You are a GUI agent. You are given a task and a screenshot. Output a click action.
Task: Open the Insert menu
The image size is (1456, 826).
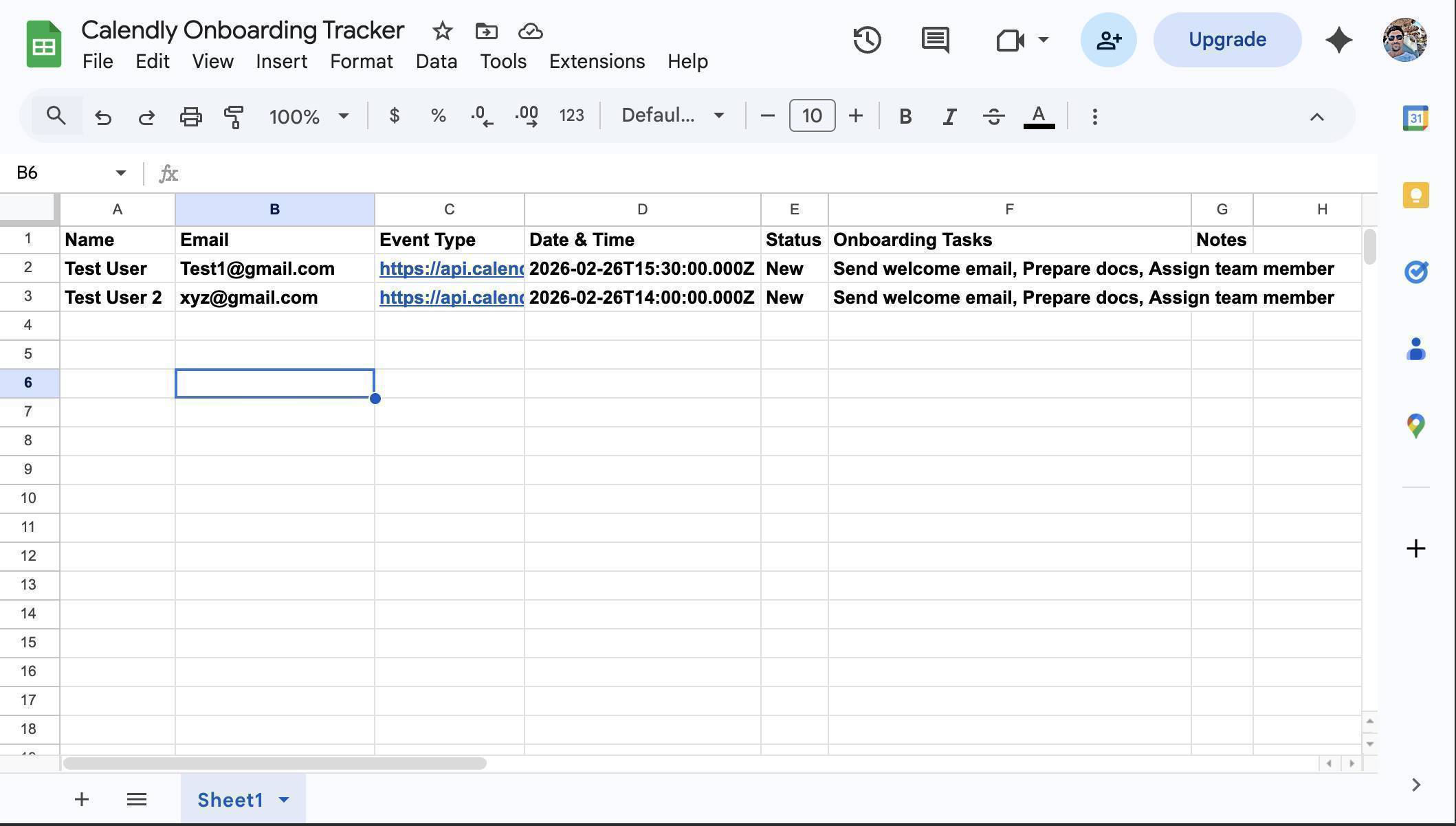tap(281, 61)
